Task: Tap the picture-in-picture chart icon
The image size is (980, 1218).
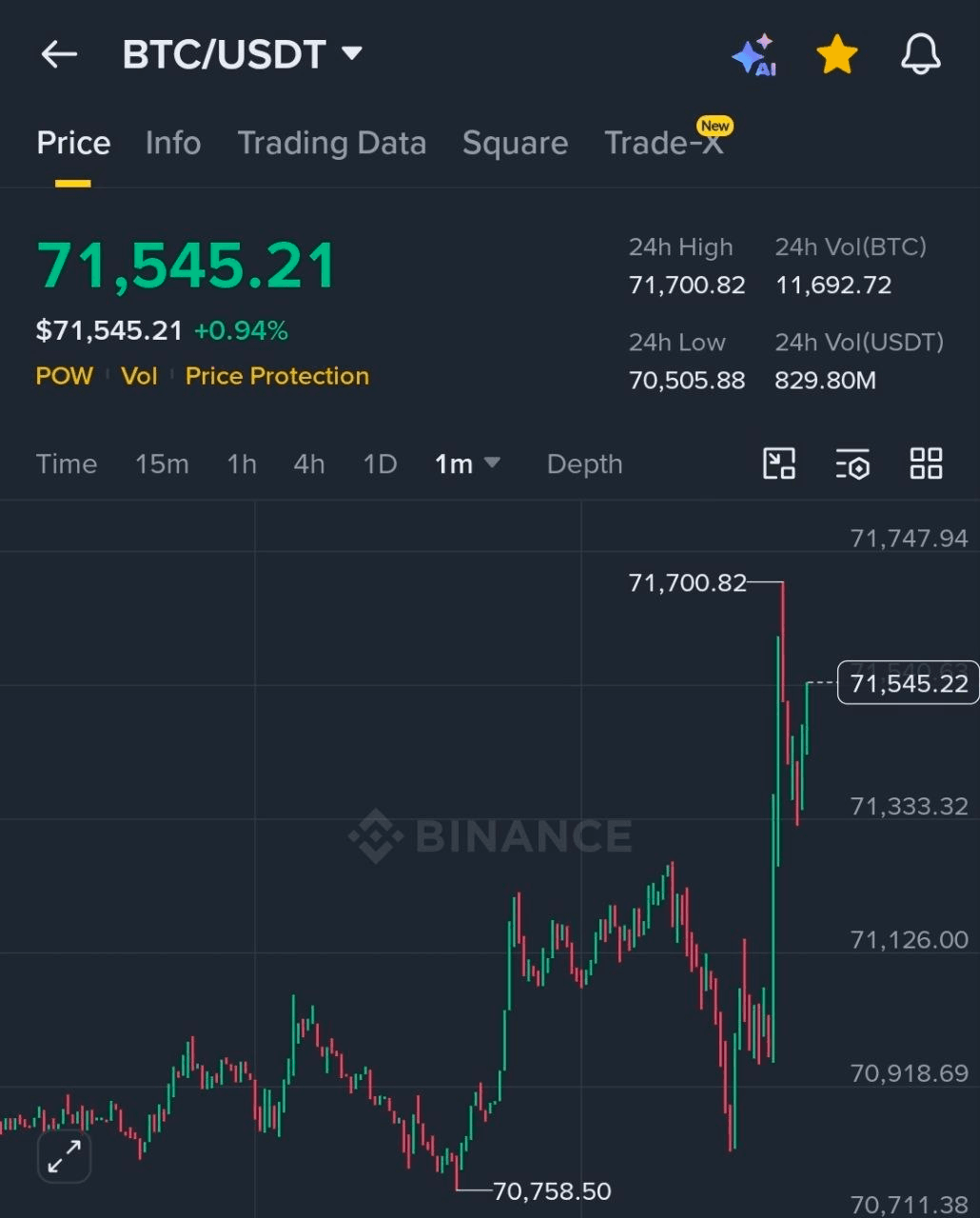Action: tap(779, 464)
